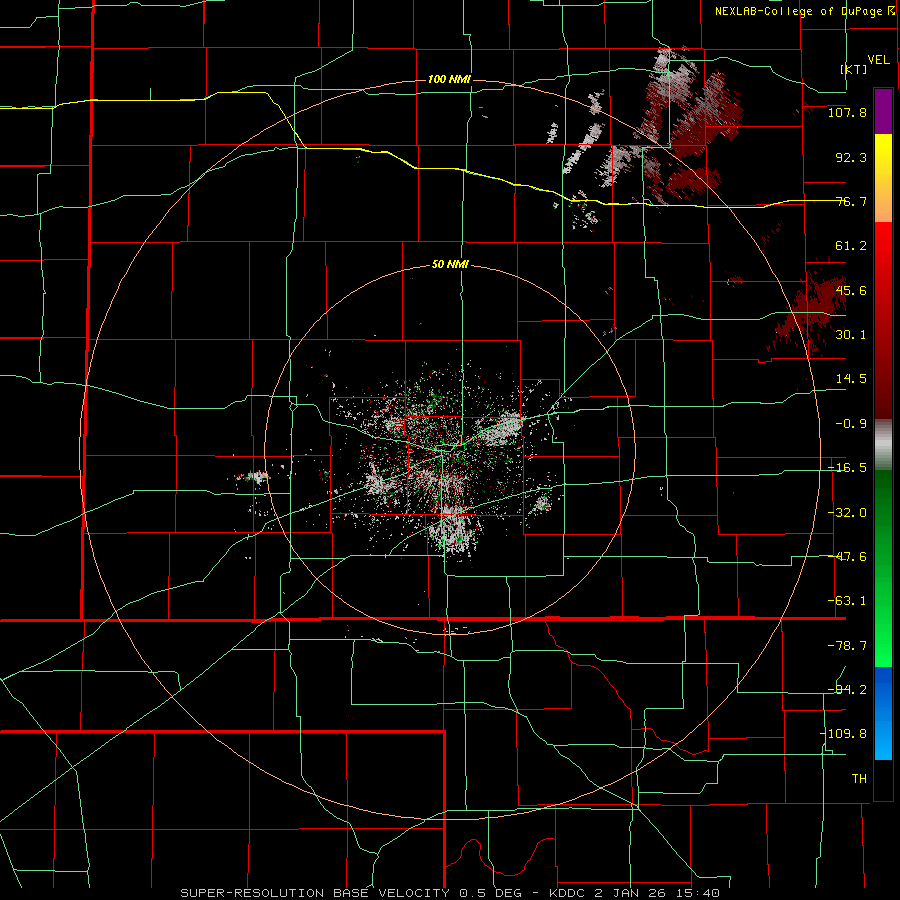The image size is (900, 900).
Task: Click the -109.8 velocity scale value
Action: pos(843,734)
